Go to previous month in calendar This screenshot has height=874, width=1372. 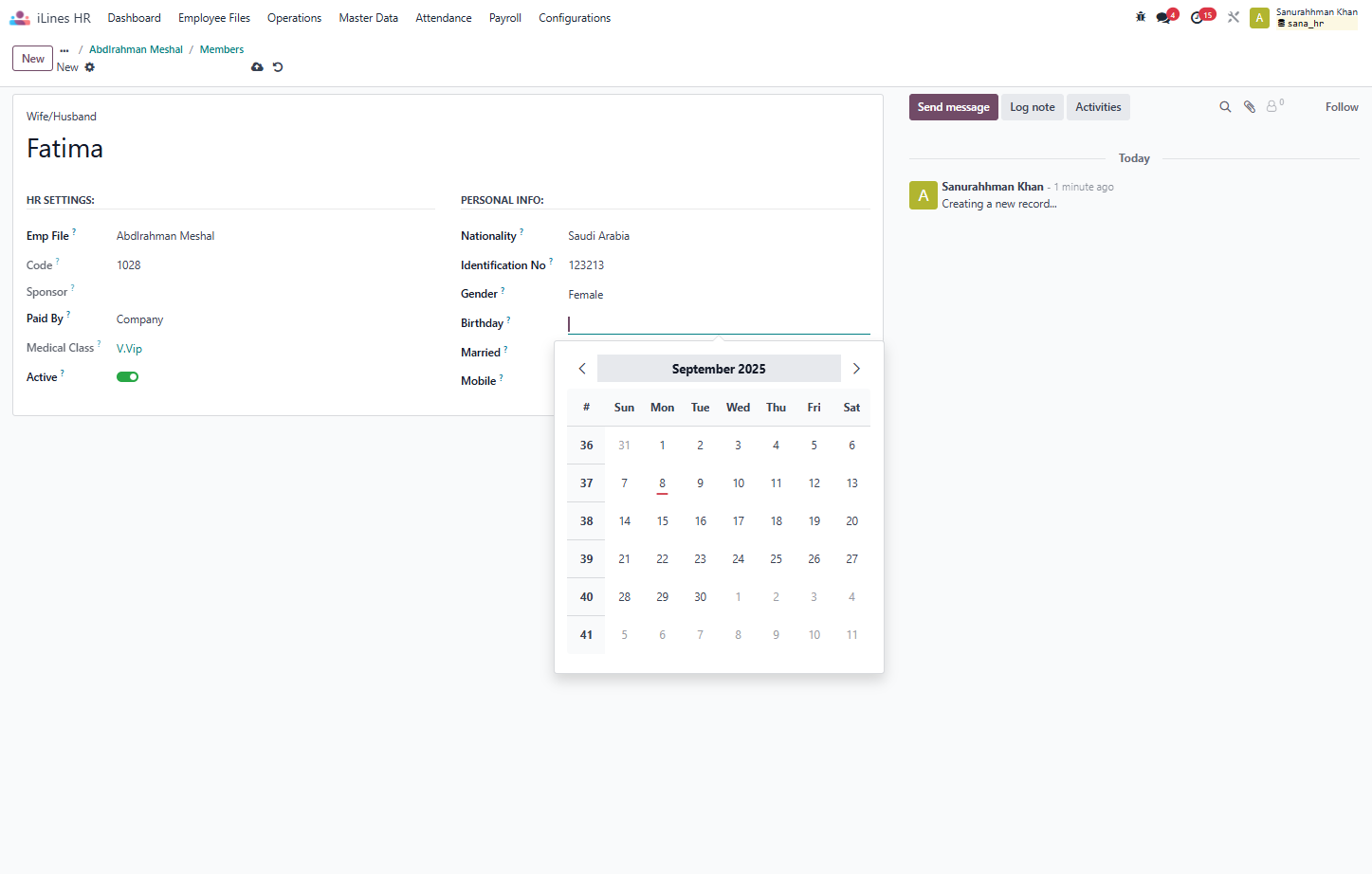pyautogui.click(x=582, y=369)
